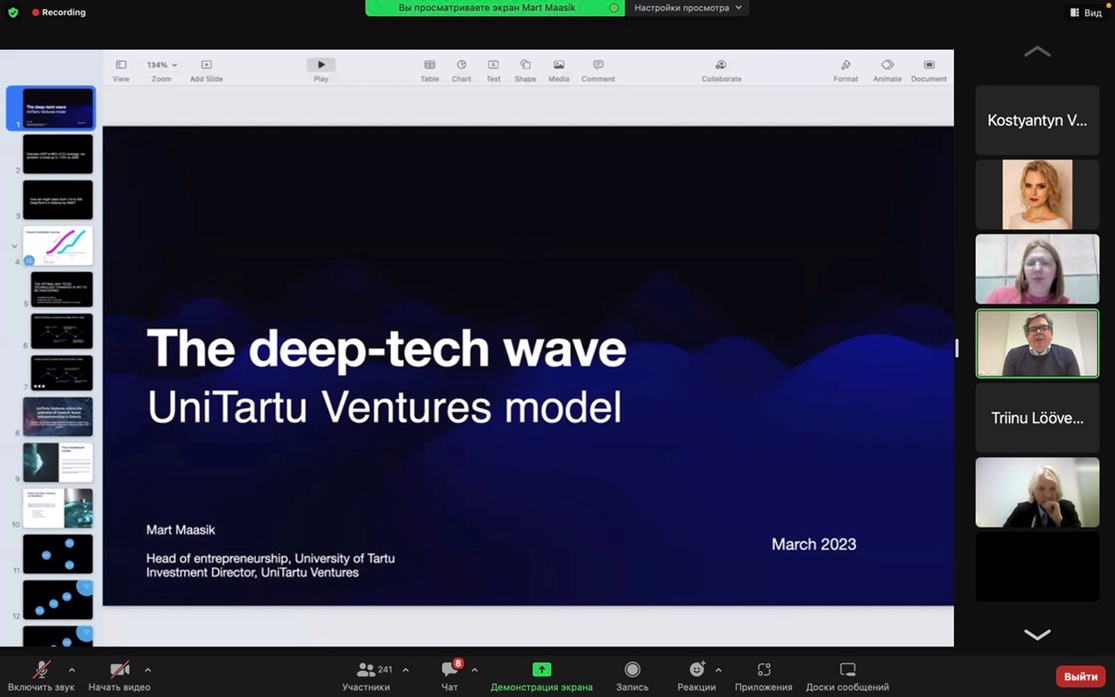Select slide 5 thumbnail in navigator
Viewport: 1115px width, 697px height.
62,289
